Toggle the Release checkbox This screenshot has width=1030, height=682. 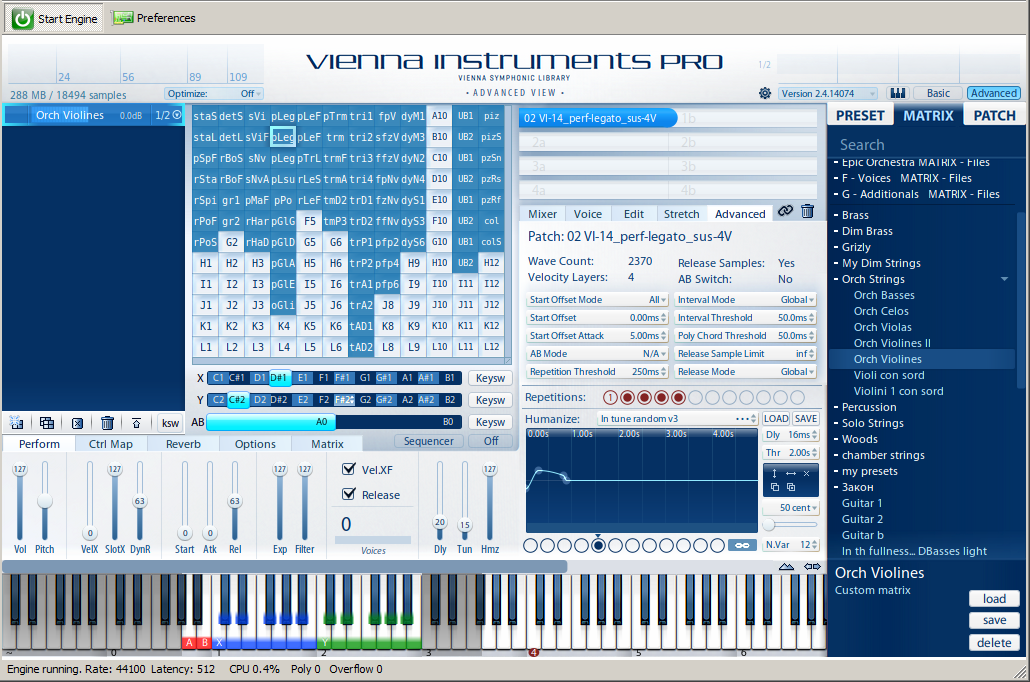click(x=349, y=494)
